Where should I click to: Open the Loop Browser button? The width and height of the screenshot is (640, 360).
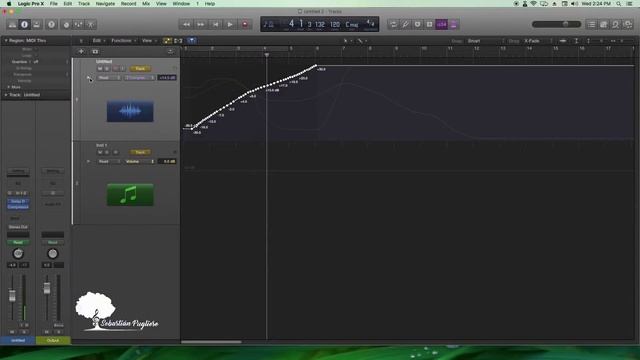pos(616,24)
